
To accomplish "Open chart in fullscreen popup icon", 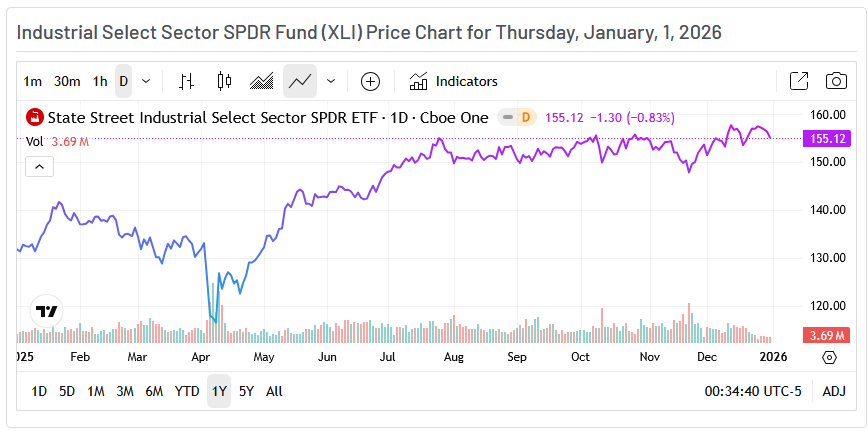I will [799, 81].
